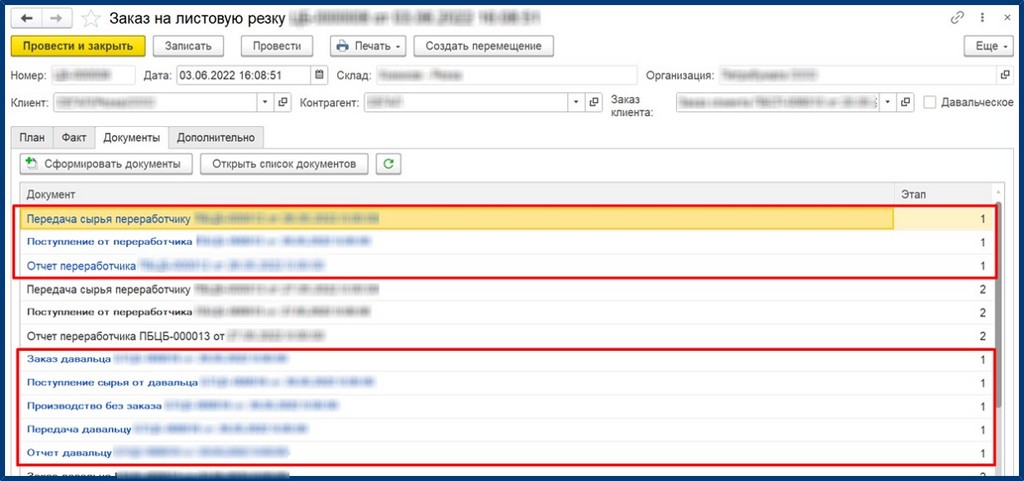Click into the Дата field

[244, 75]
